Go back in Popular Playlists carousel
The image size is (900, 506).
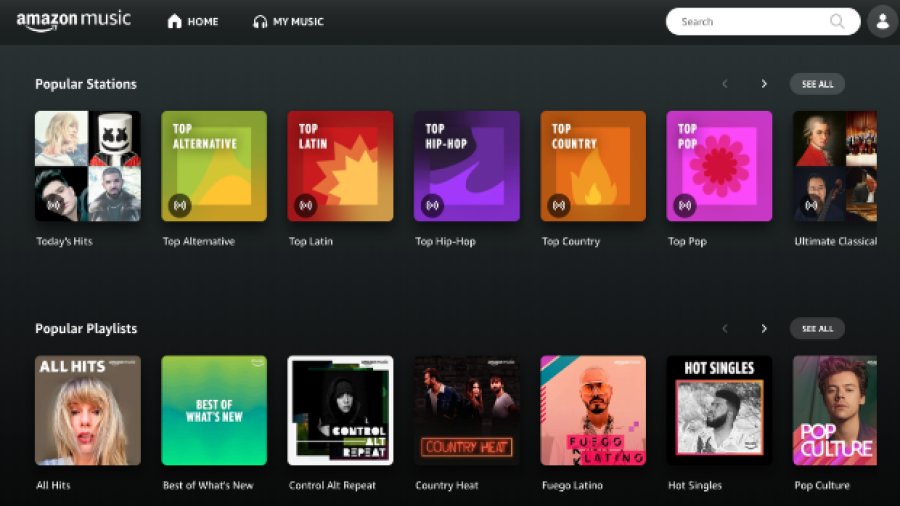tap(725, 328)
